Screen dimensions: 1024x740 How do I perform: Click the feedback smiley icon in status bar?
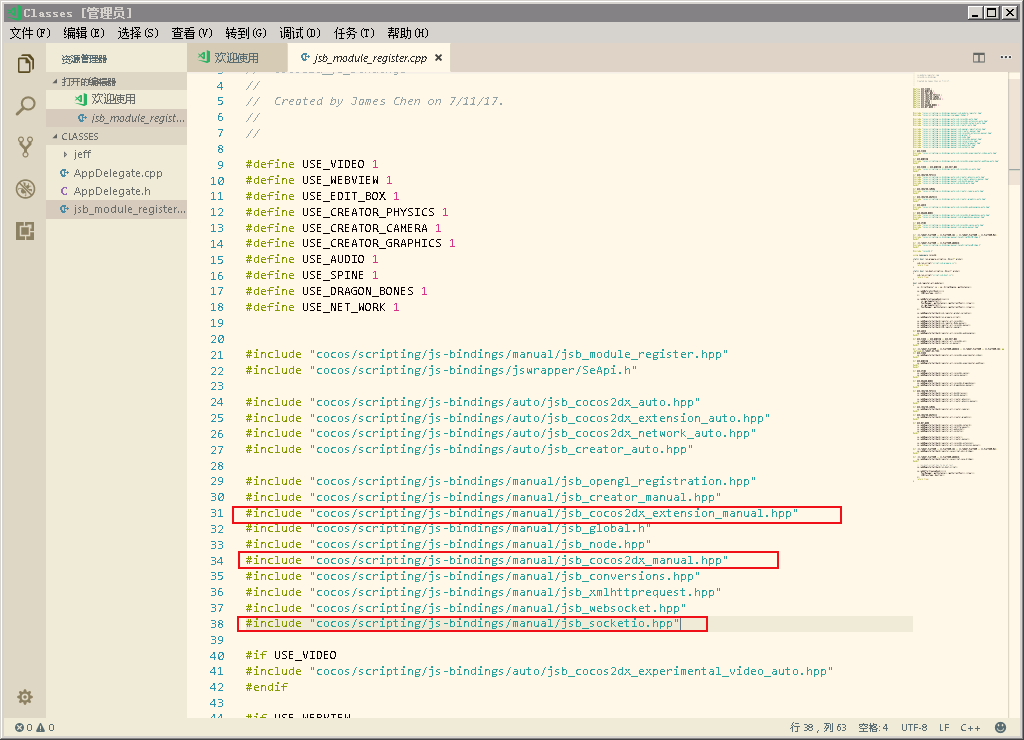tap(1000, 727)
